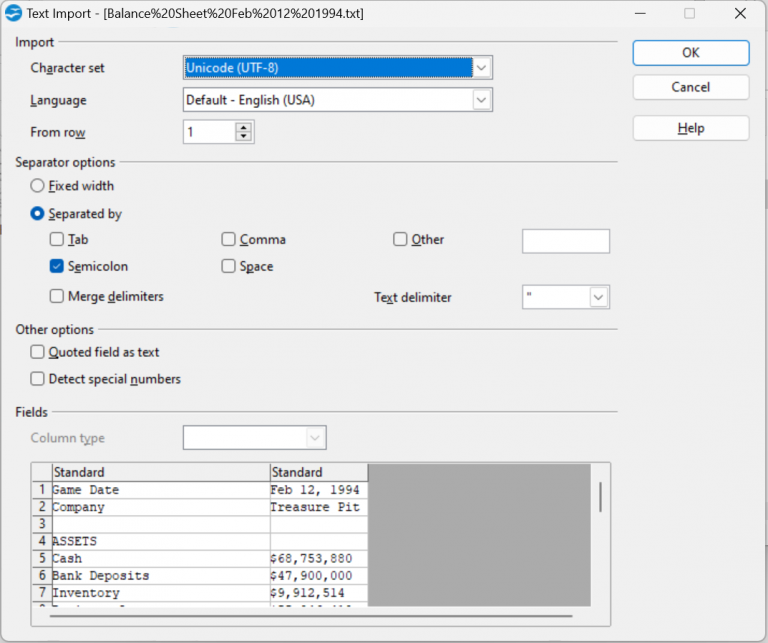Uncheck the Semicolon separator checkbox
768x643 pixels.
tap(57, 267)
